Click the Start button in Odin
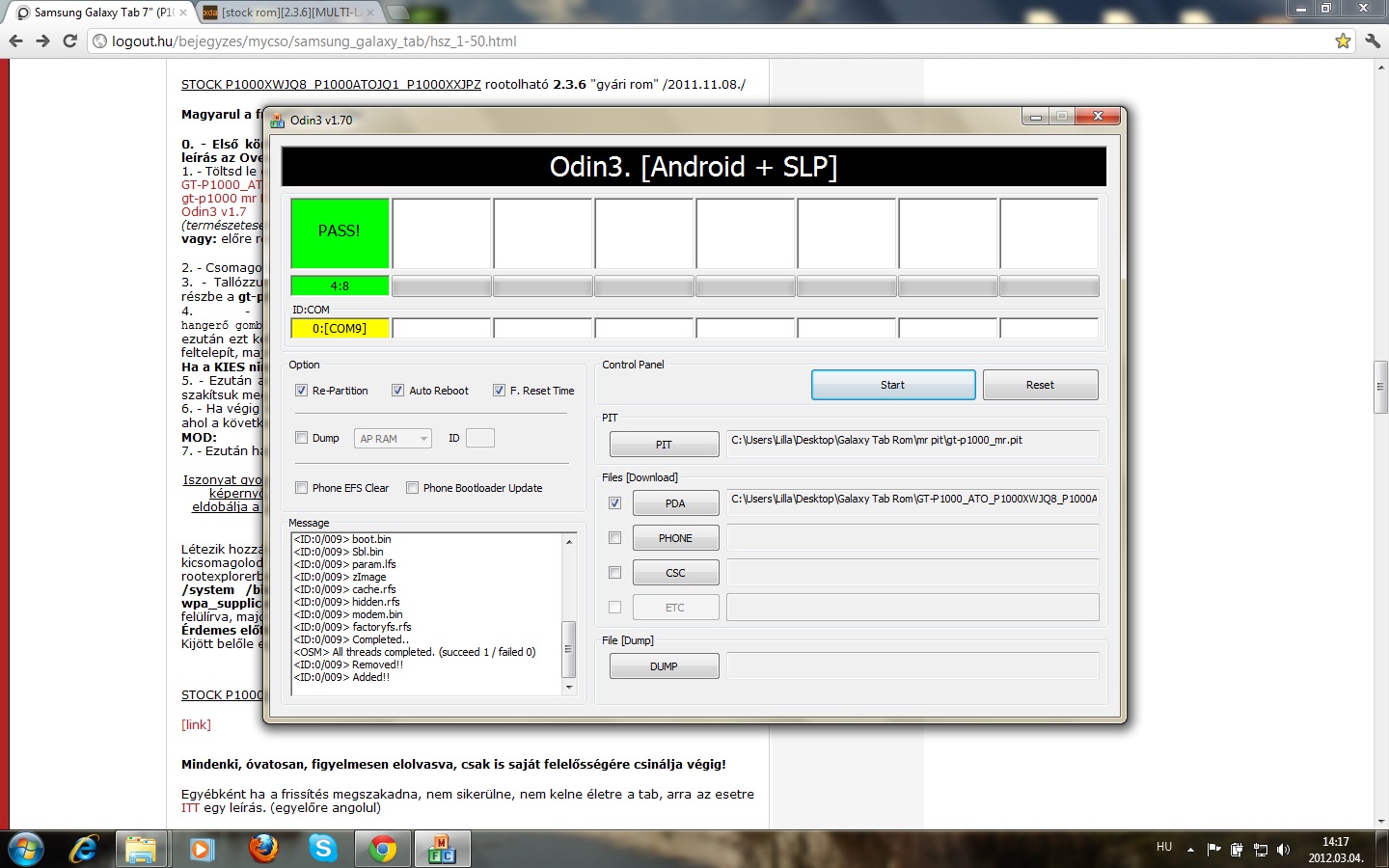 click(893, 385)
